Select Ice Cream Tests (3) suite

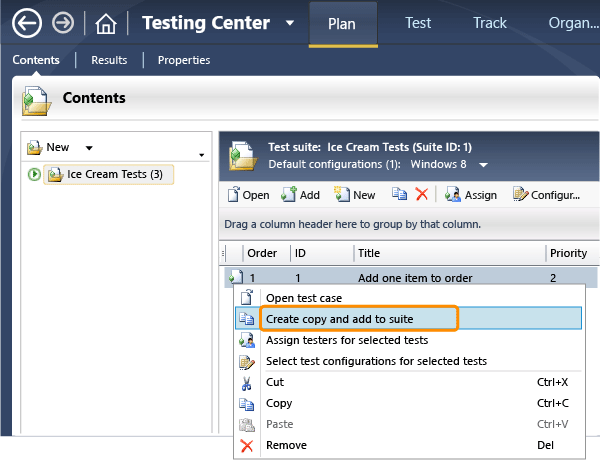(x=109, y=175)
